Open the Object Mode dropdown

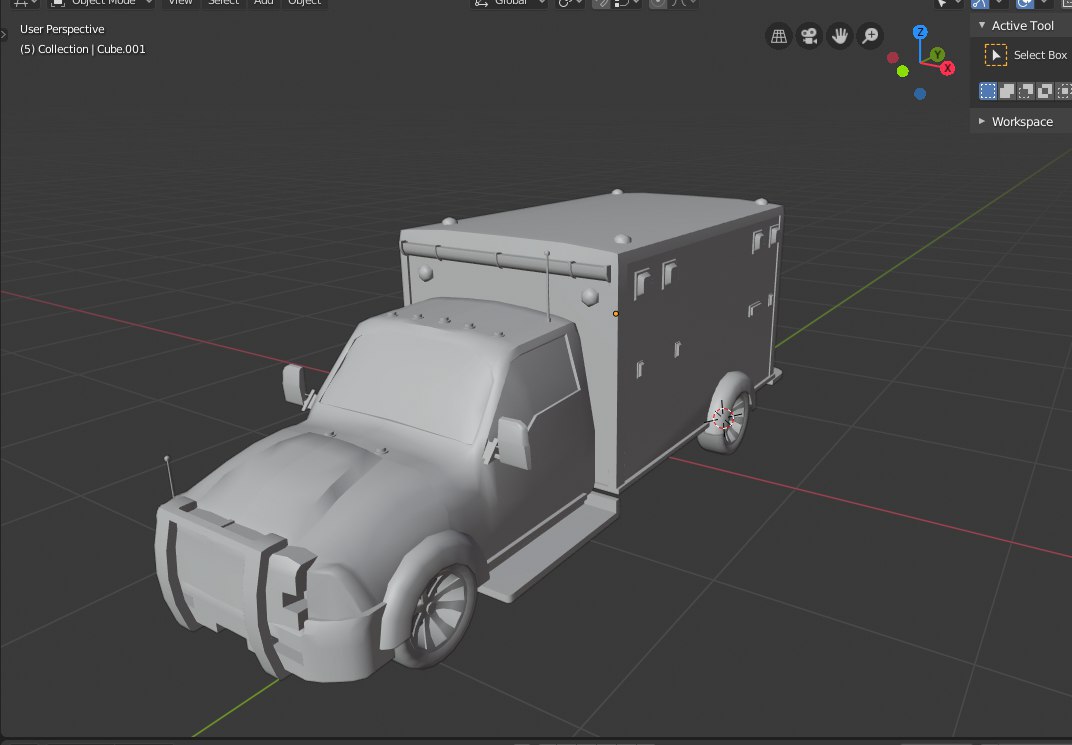[x=102, y=3]
